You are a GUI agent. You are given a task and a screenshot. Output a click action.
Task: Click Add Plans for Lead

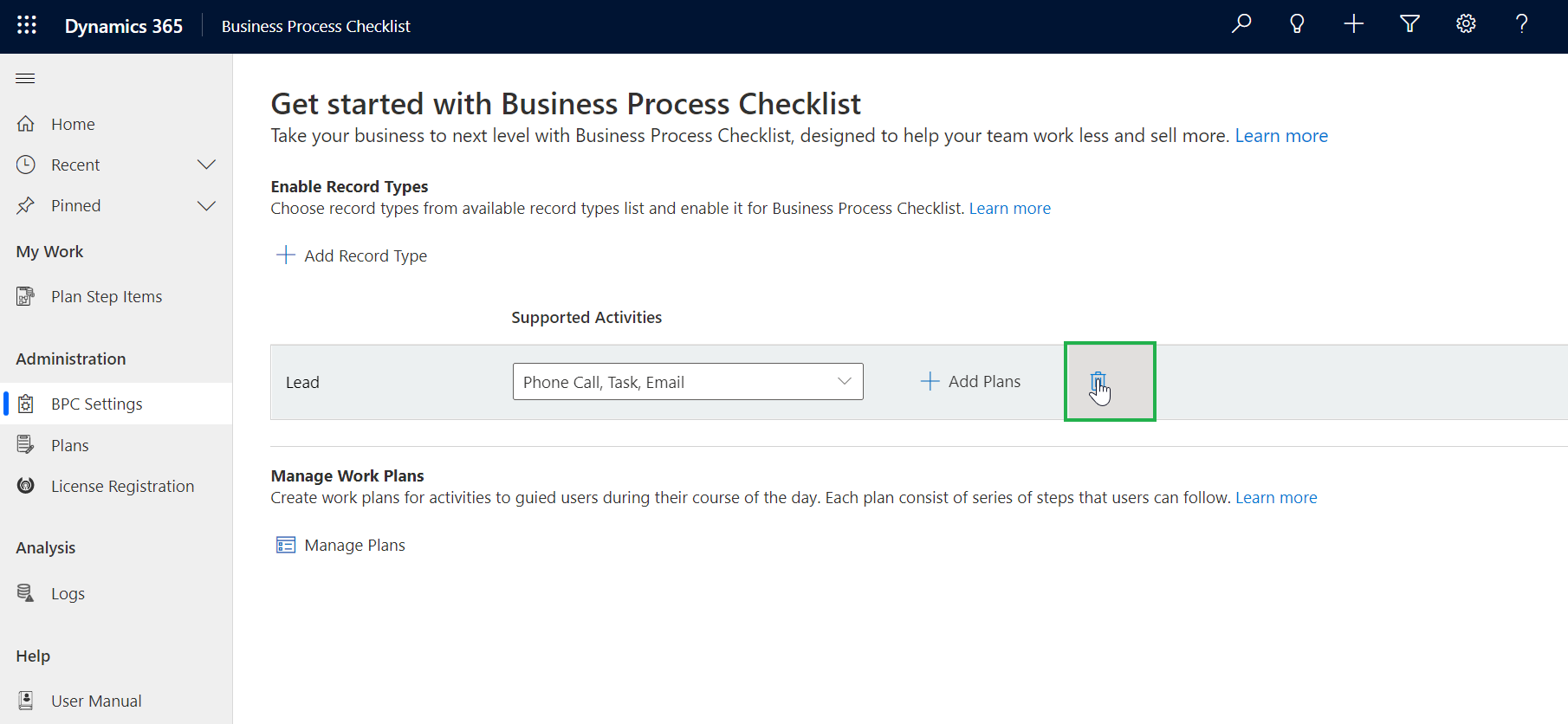(x=970, y=382)
